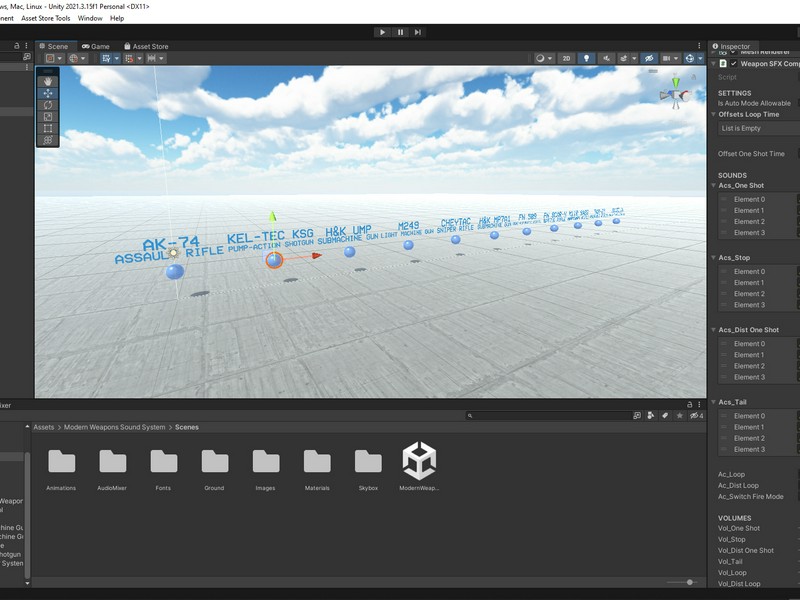Open the Asset Store Tools menu
800x600 pixels.
[x=46, y=18]
